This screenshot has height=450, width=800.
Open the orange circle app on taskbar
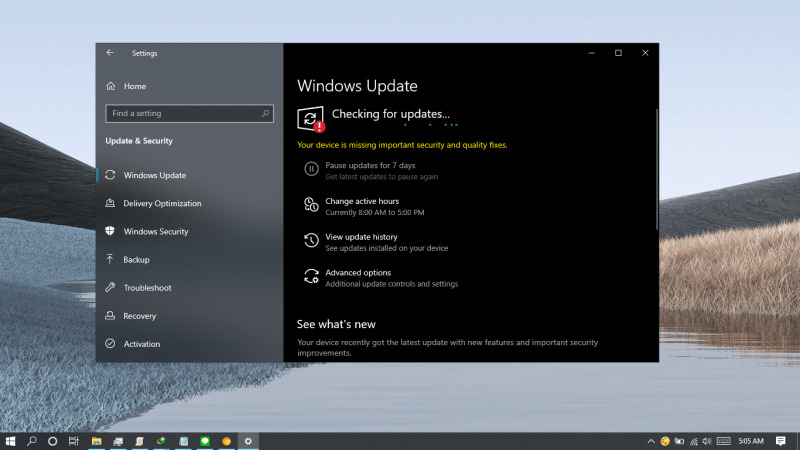[x=227, y=441]
